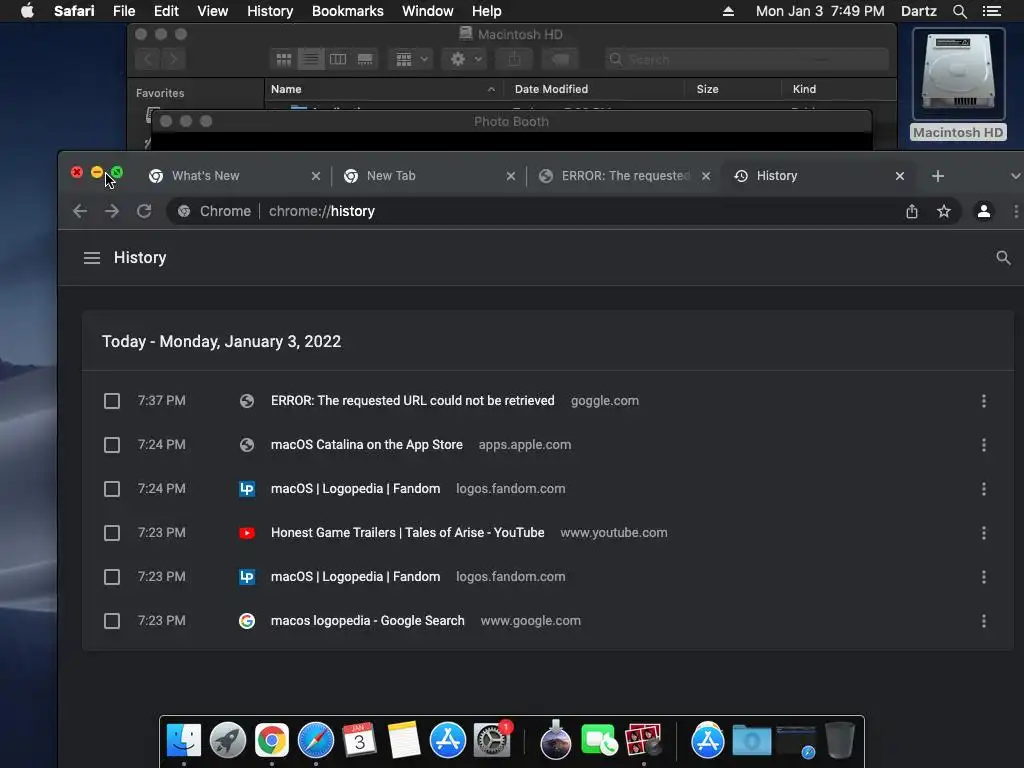Screen dimensions: 1024x768
Task: Open the Apple menu
Action: click(27, 11)
